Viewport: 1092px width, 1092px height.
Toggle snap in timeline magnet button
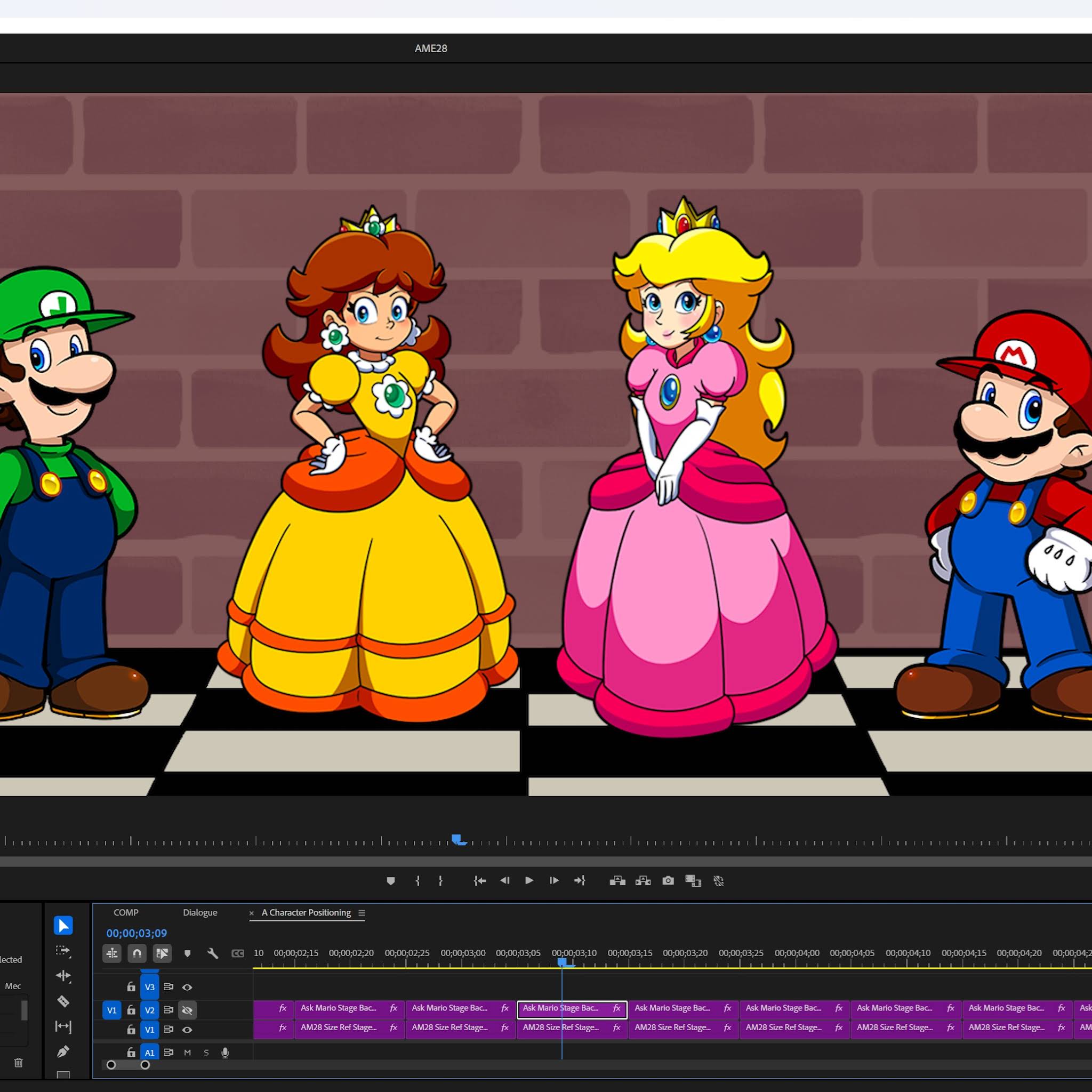click(x=137, y=953)
